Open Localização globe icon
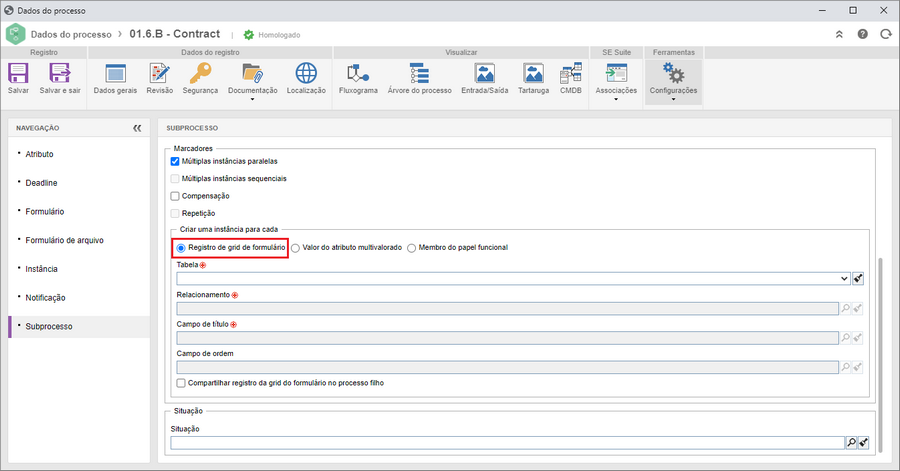 [306, 73]
